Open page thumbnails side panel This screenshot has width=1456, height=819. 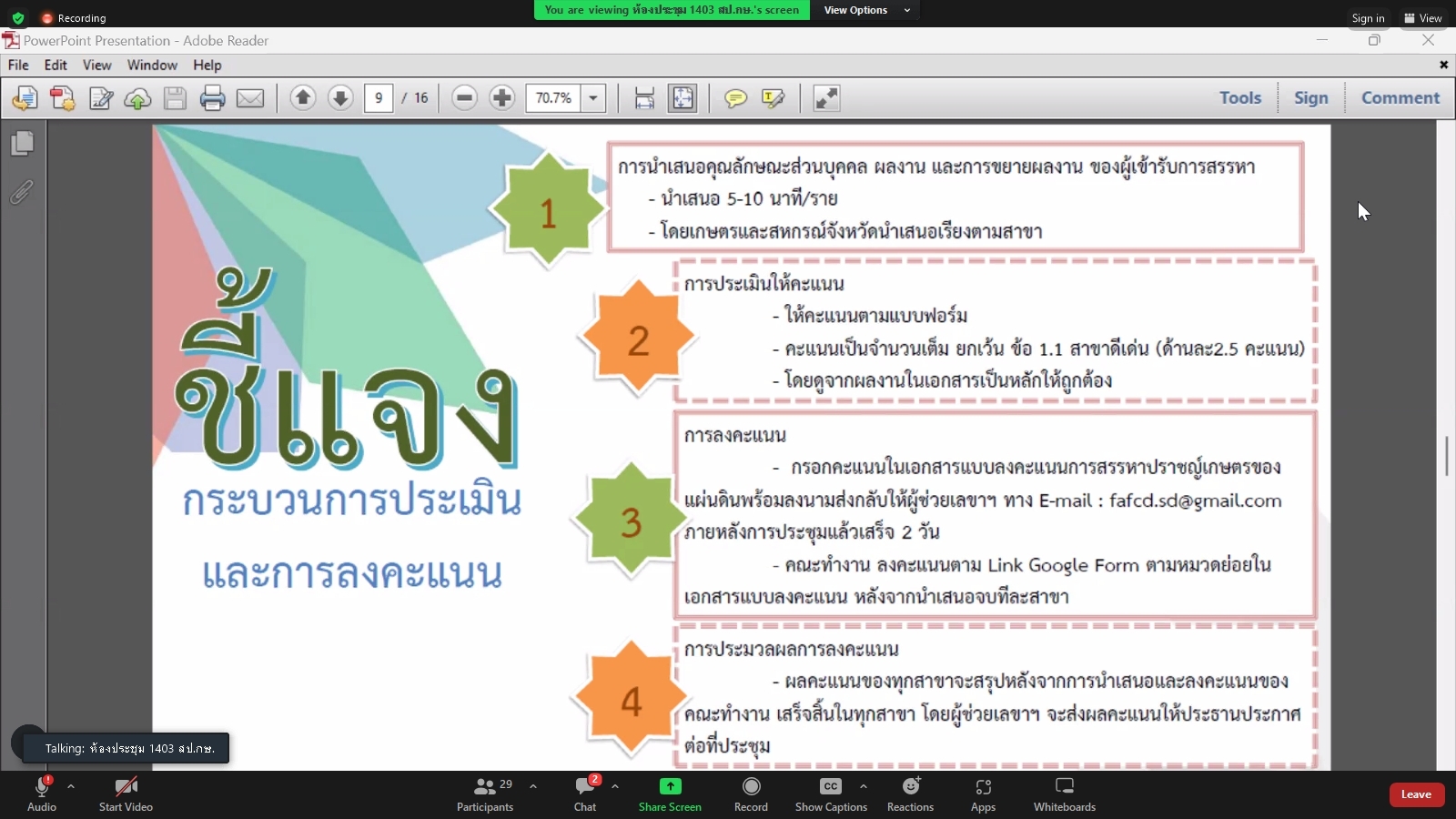point(23,143)
